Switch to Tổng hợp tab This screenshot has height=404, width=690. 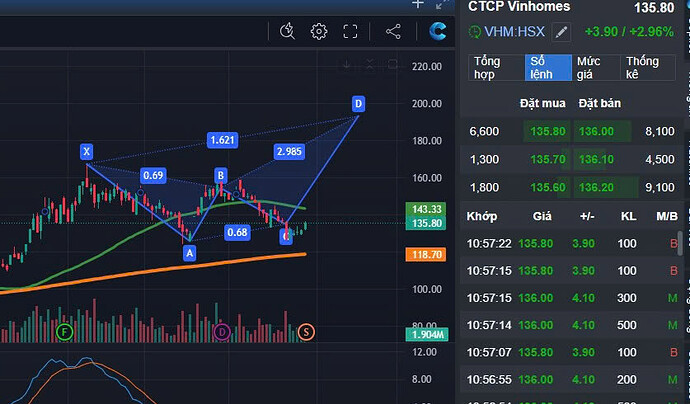(x=496, y=67)
